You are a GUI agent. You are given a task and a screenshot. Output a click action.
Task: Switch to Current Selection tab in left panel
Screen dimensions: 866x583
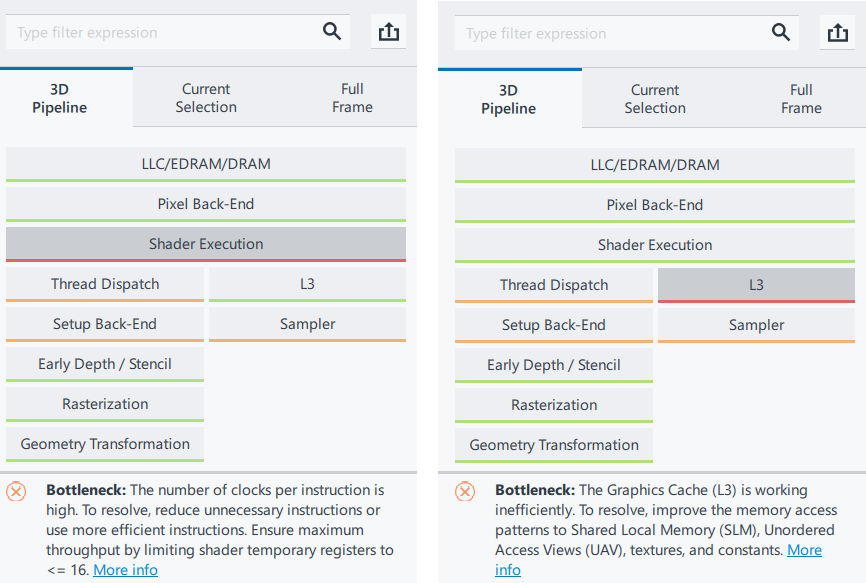tap(206, 98)
